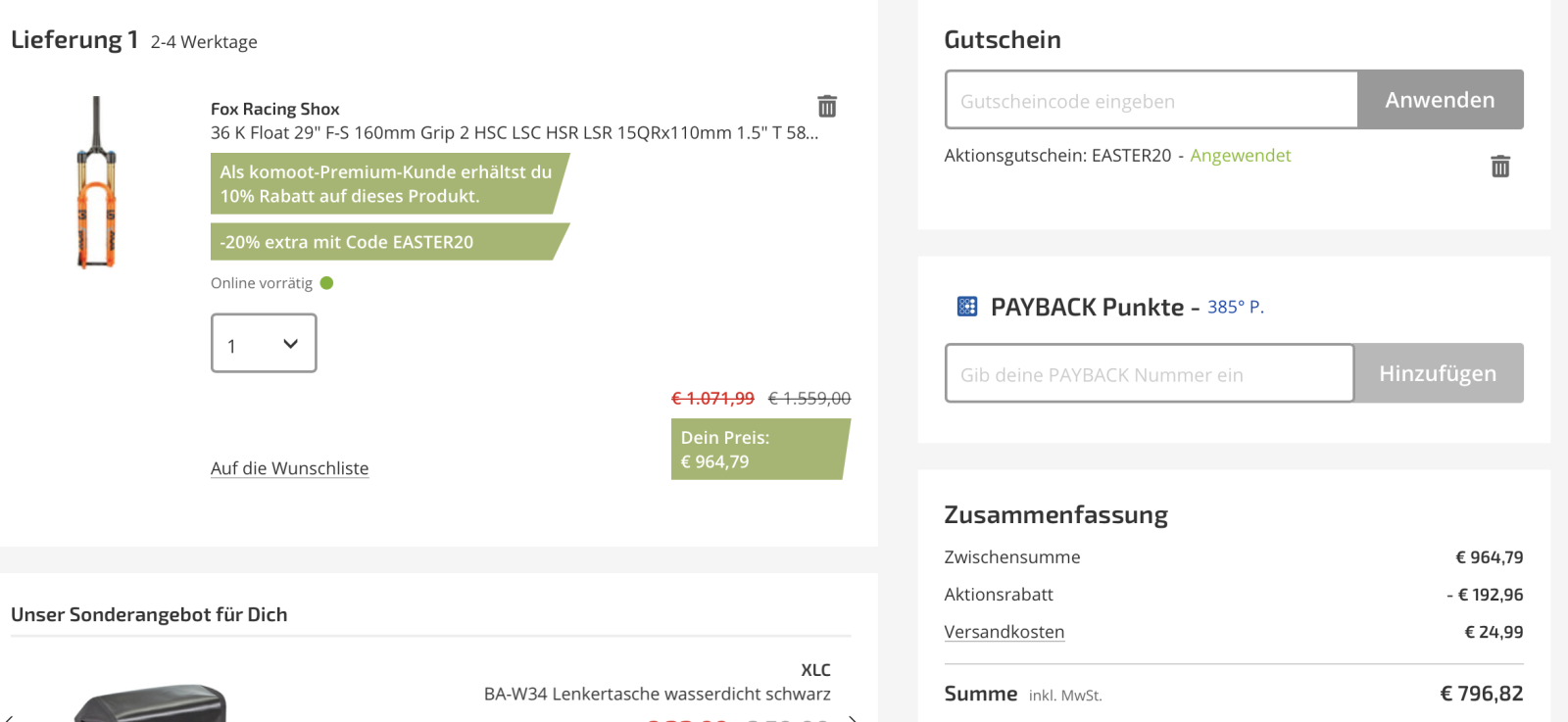Image resolution: width=1568 pixels, height=722 pixels.
Task: Click the PAYBACK logo icon
Action: (967, 307)
